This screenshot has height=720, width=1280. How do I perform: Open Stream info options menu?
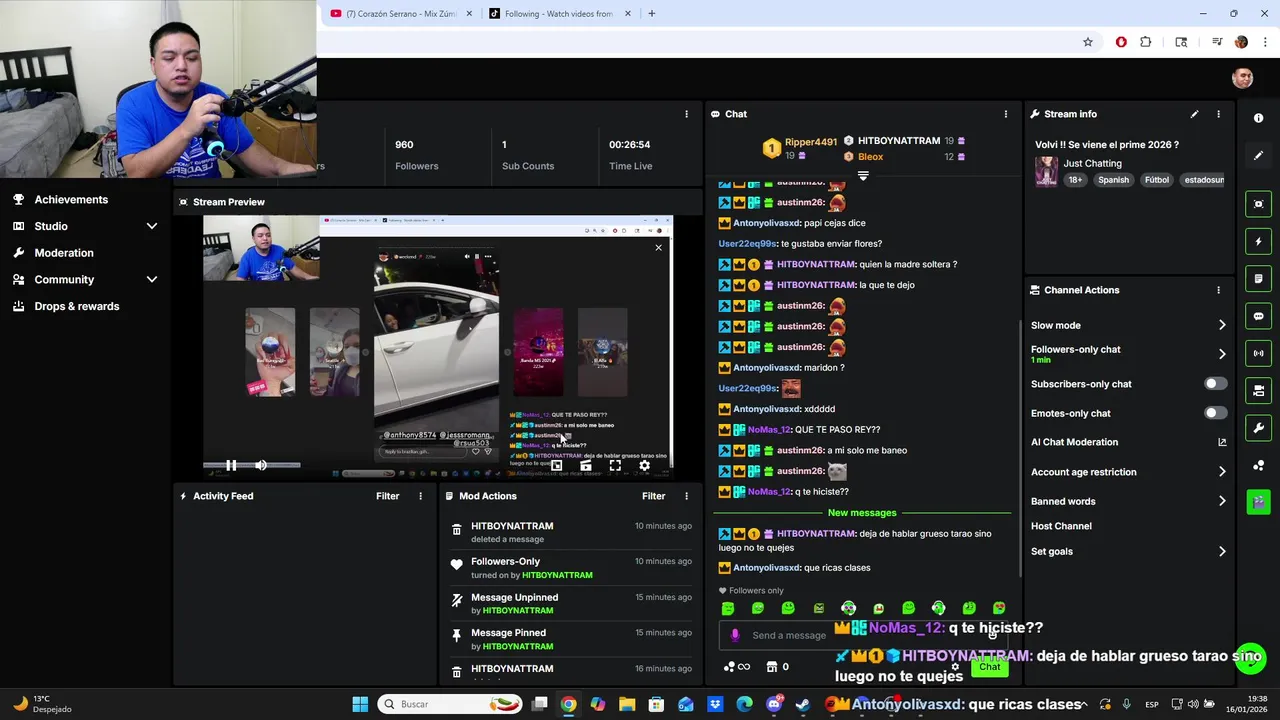tap(1218, 114)
